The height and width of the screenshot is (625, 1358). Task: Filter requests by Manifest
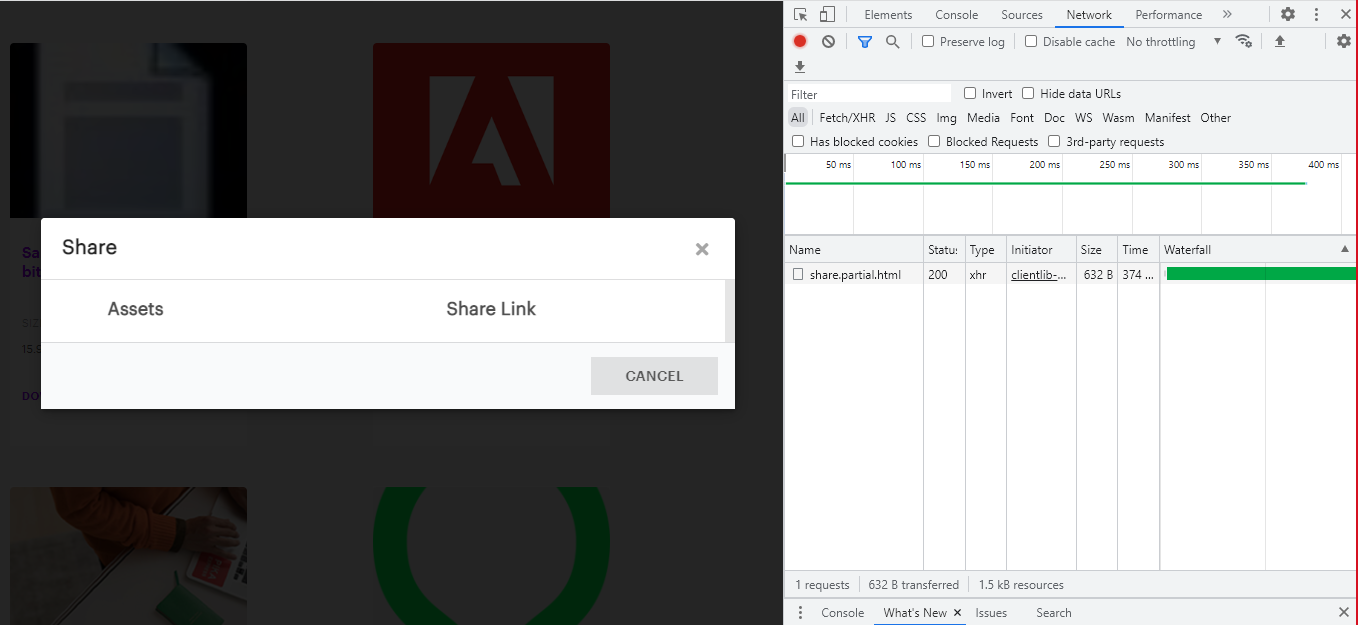point(1167,117)
